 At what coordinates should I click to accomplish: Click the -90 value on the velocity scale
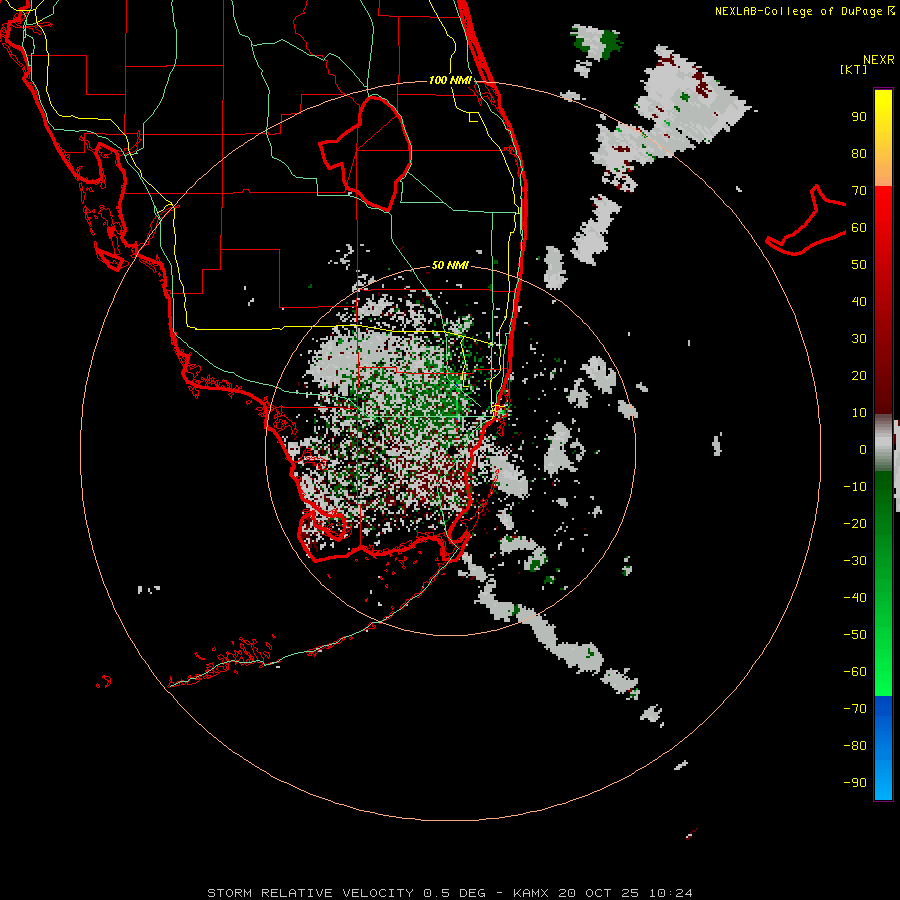click(x=855, y=783)
